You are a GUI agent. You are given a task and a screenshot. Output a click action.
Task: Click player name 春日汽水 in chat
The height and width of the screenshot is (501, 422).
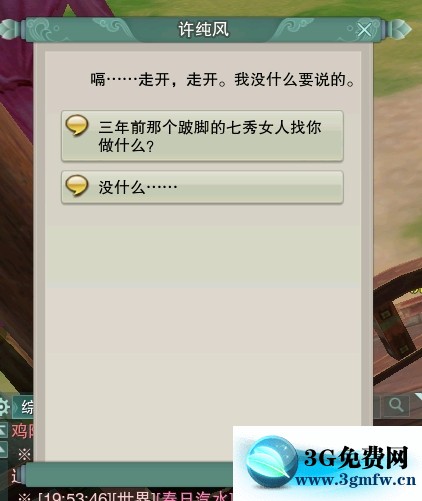point(195,497)
